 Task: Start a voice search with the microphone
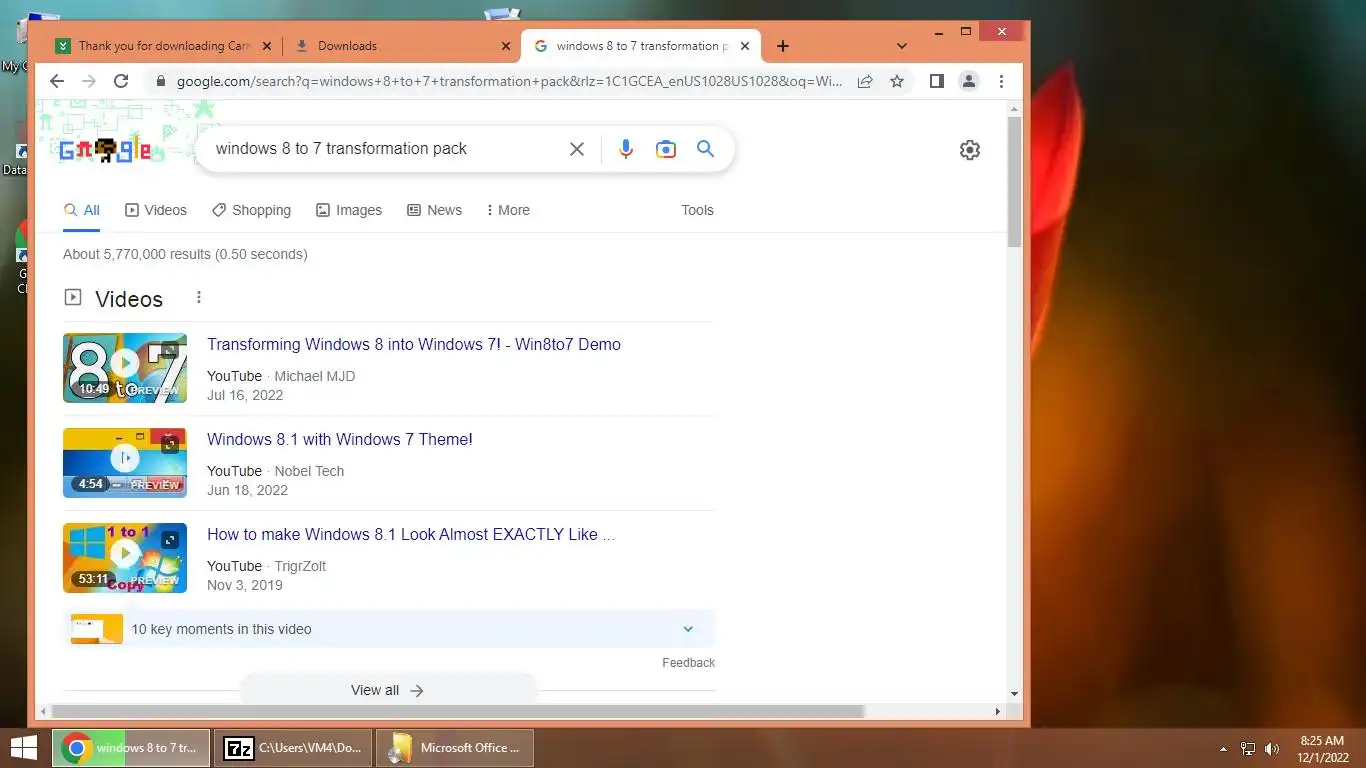click(626, 149)
